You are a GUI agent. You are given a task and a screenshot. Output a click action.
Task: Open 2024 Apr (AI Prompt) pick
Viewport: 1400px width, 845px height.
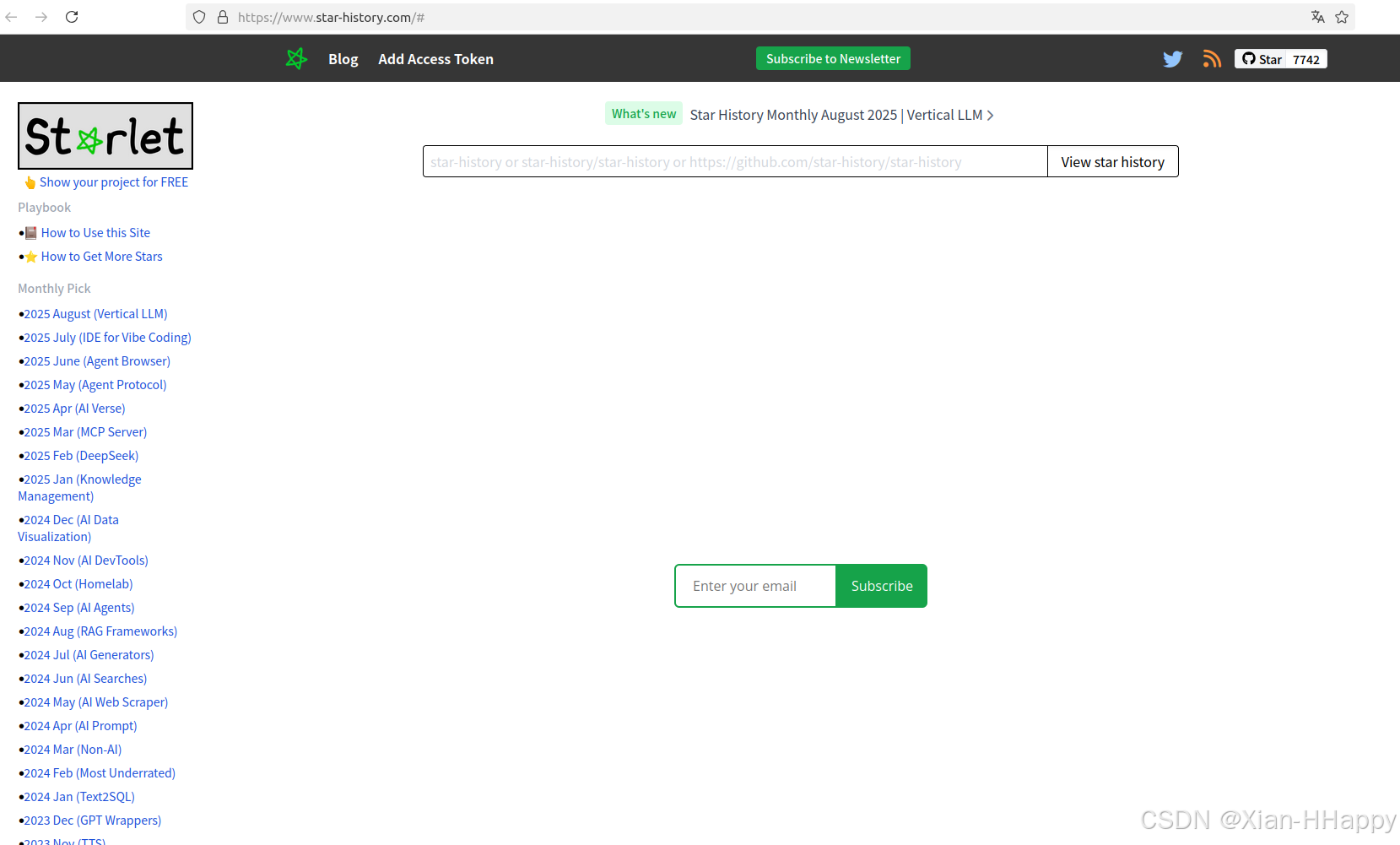click(x=80, y=726)
